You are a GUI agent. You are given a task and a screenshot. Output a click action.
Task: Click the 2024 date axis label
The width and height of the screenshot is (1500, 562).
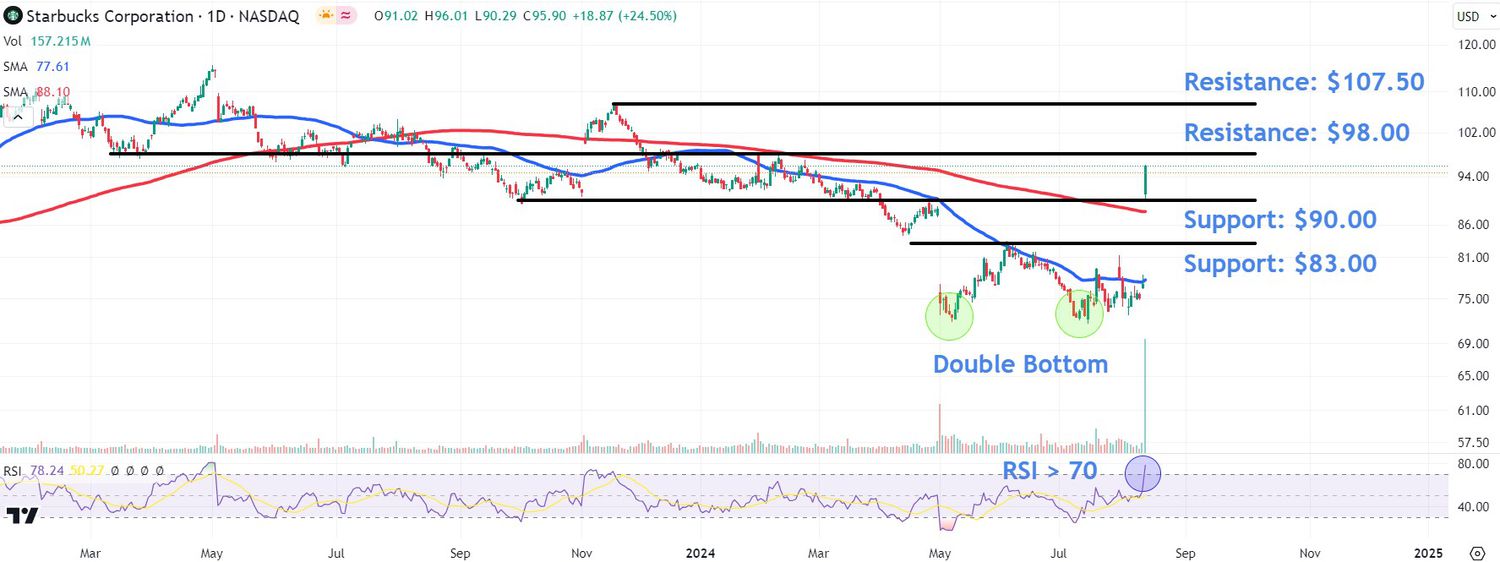click(x=700, y=553)
